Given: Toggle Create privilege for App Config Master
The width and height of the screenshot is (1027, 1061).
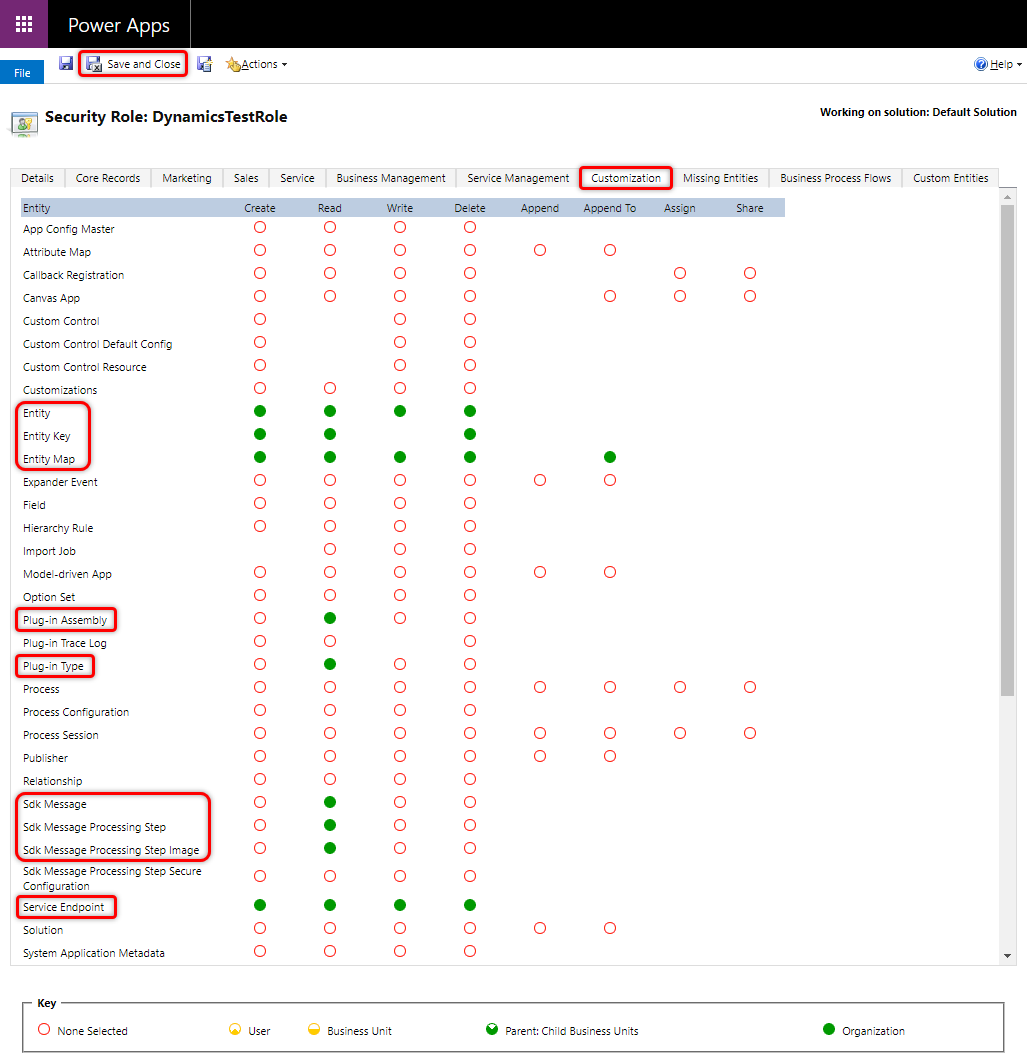Looking at the screenshot, I should point(260,227).
